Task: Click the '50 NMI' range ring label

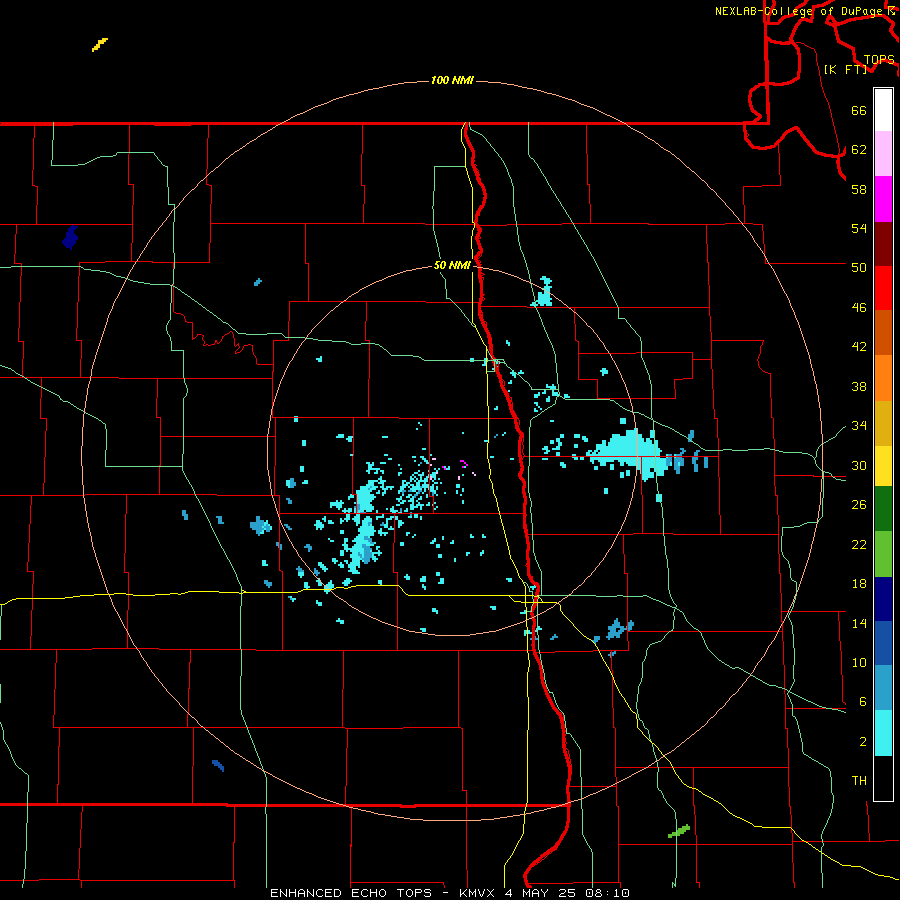Action: click(x=452, y=265)
